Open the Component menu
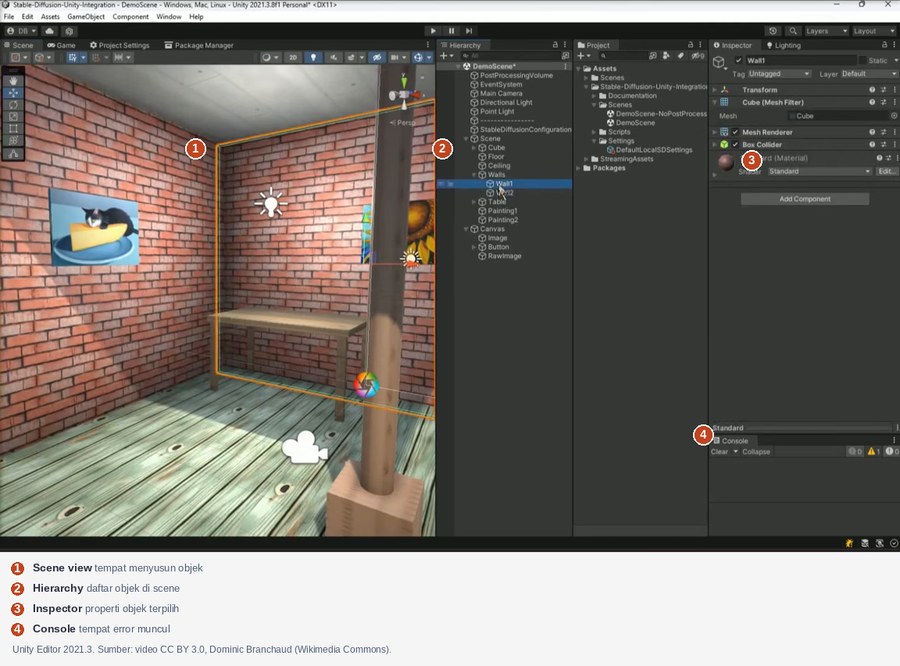The width and height of the screenshot is (900, 666). click(130, 17)
